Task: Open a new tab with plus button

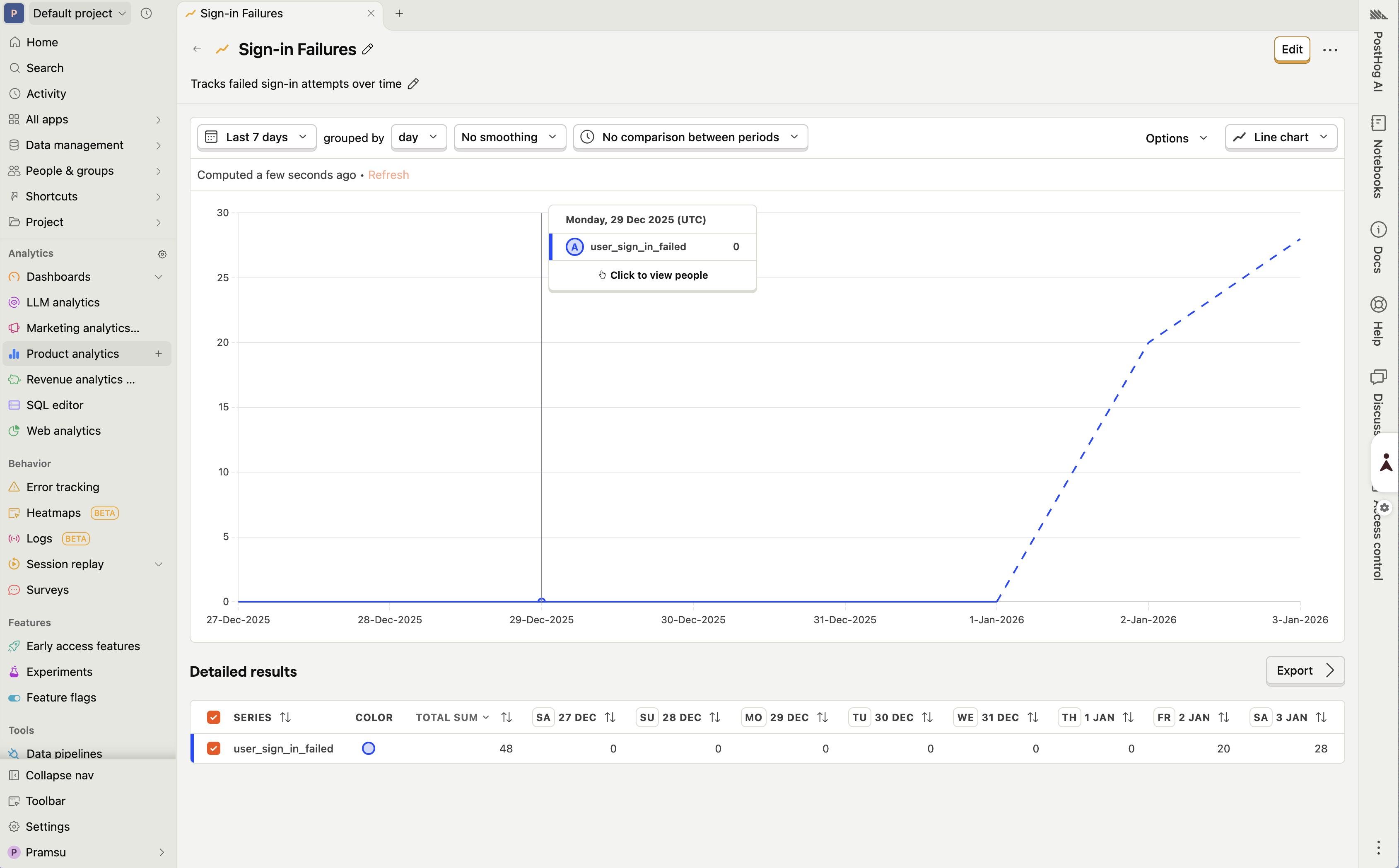Action: [399, 13]
